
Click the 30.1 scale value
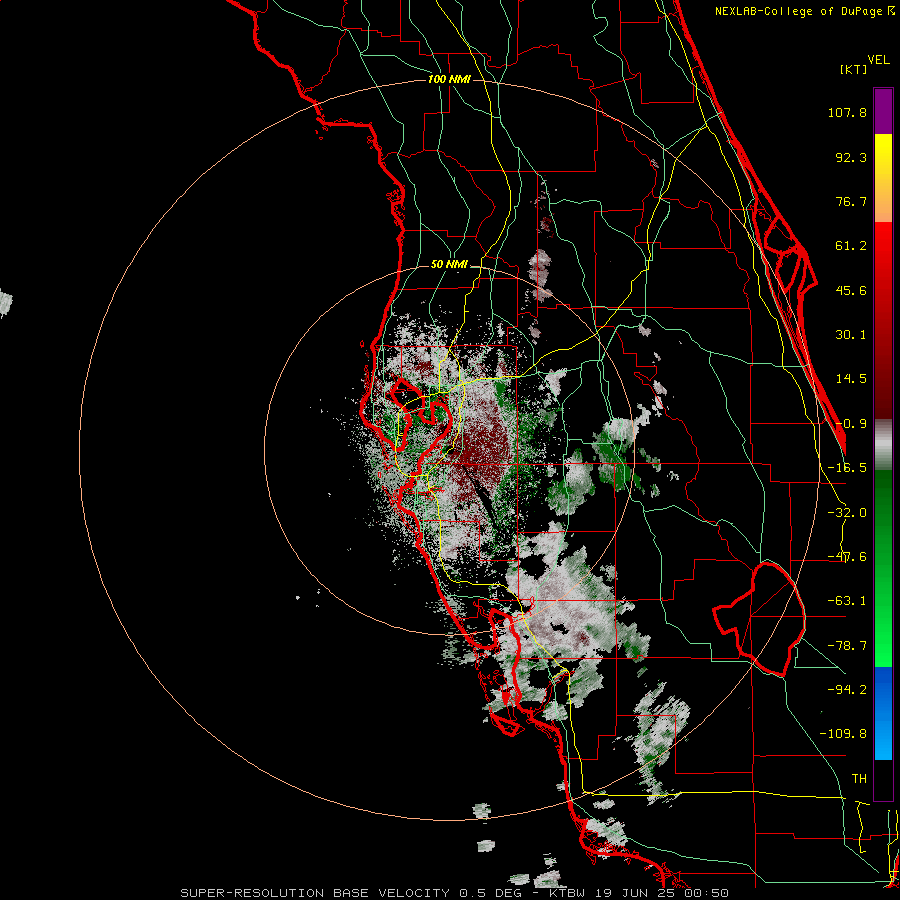coord(851,335)
